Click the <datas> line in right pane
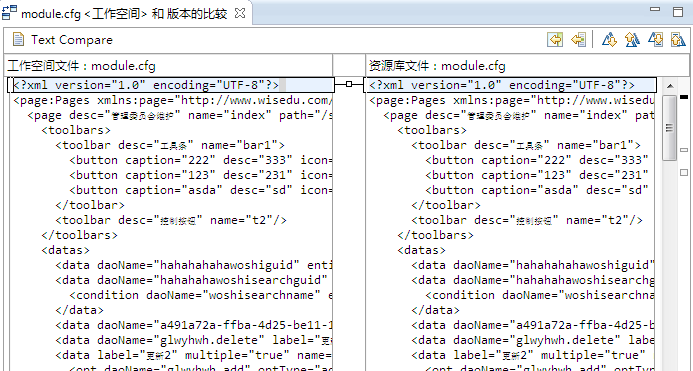The width and height of the screenshot is (693, 371). point(422,250)
